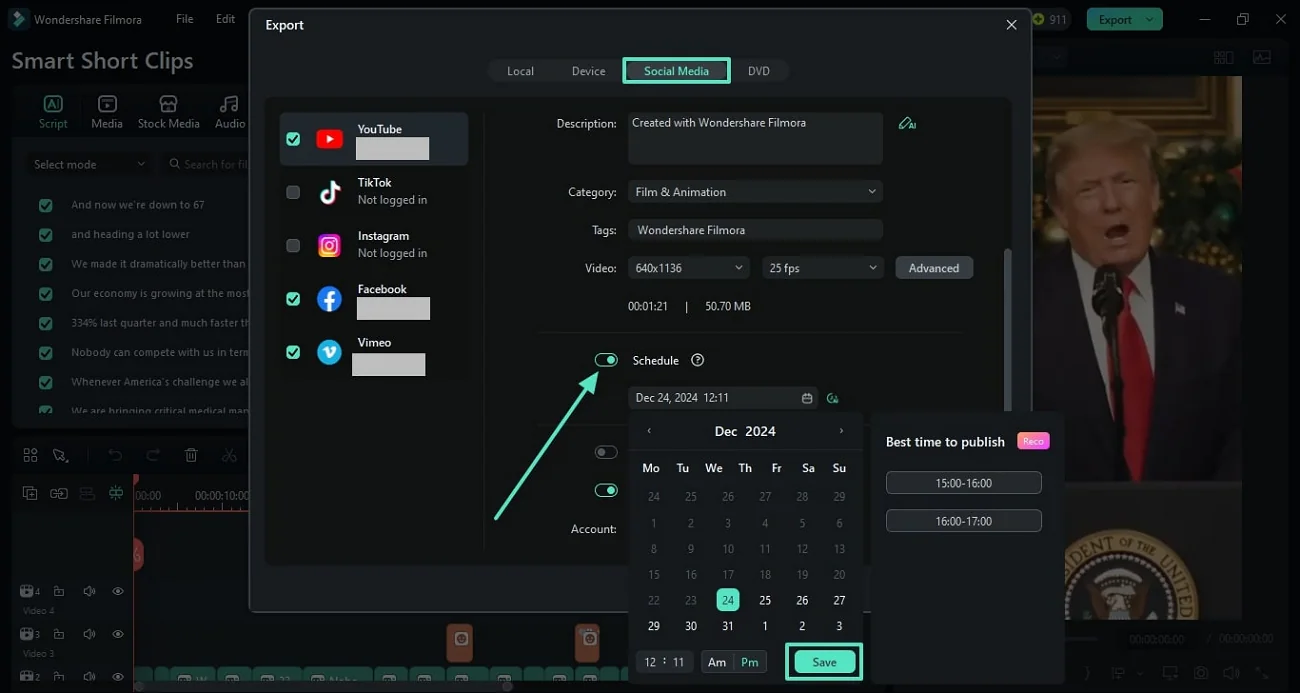This screenshot has width=1300, height=693.
Task: Select the Am time option
Action: 717,662
